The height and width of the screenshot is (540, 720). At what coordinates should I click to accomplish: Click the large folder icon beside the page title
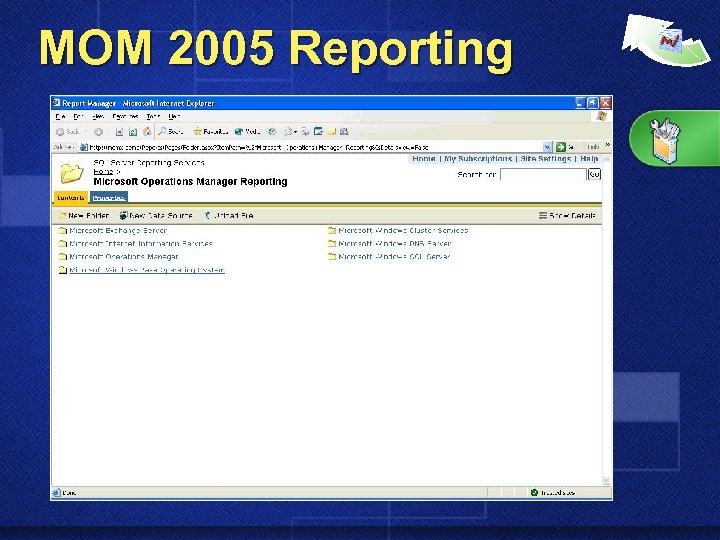coord(72,173)
